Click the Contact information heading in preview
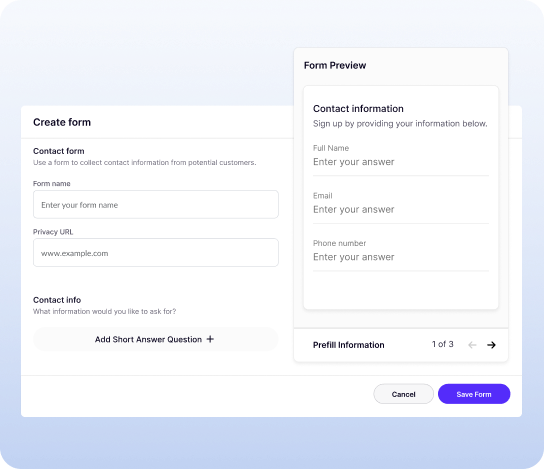This screenshot has height=469, width=544. [358, 109]
